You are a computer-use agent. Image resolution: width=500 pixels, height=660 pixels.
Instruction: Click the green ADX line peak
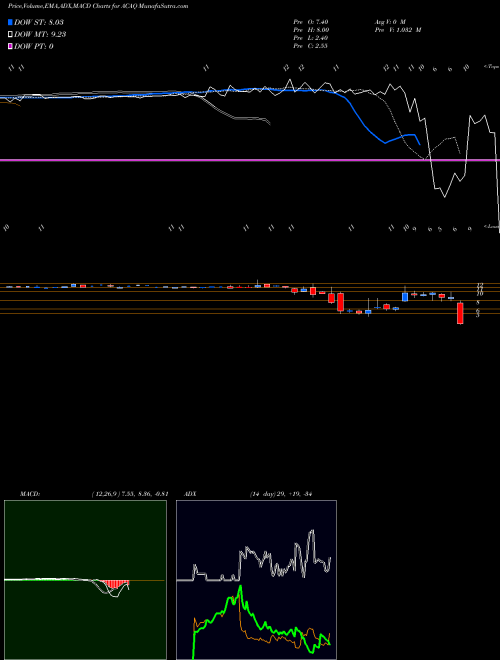[240, 588]
